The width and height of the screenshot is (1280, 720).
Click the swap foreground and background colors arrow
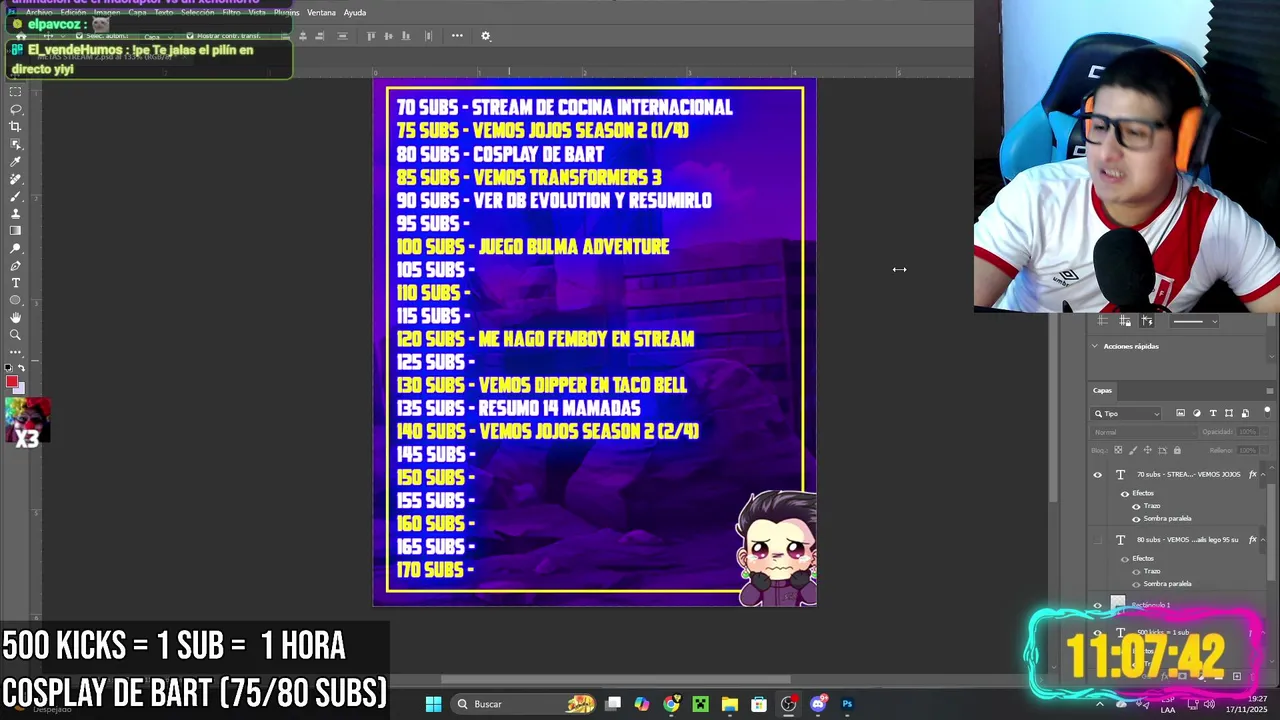pyautogui.click(x=22, y=368)
